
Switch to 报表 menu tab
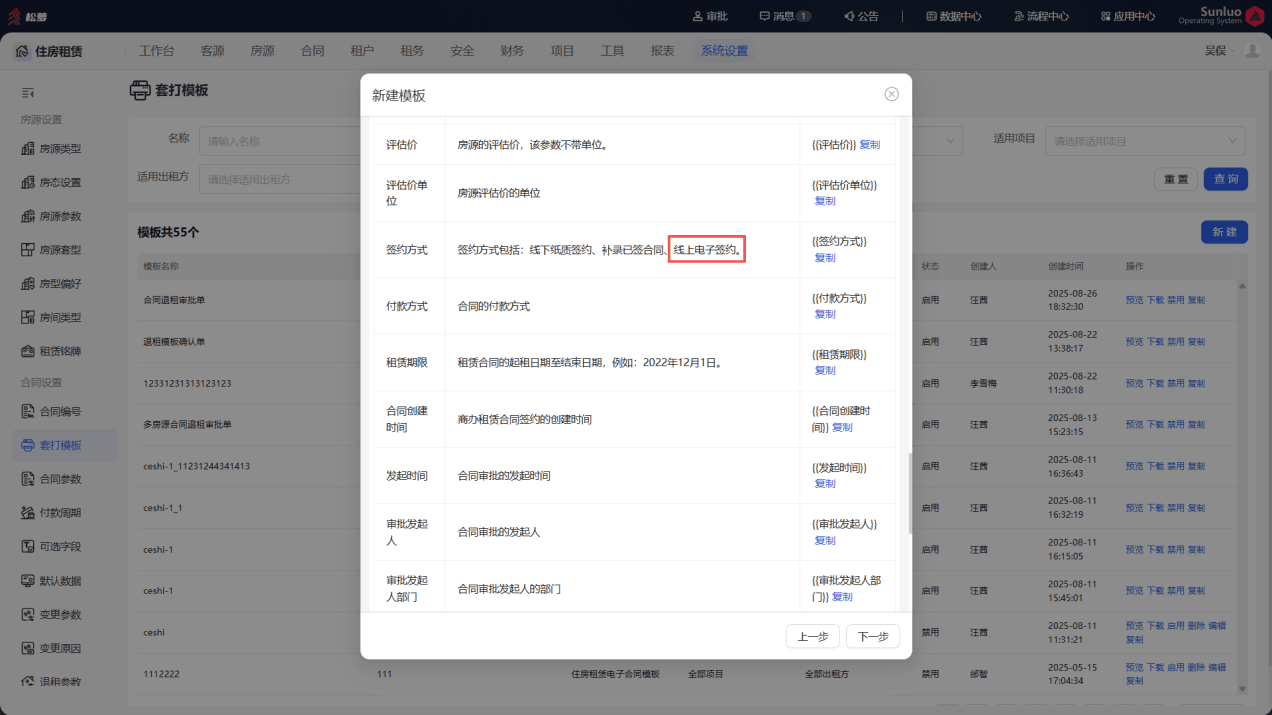click(662, 51)
